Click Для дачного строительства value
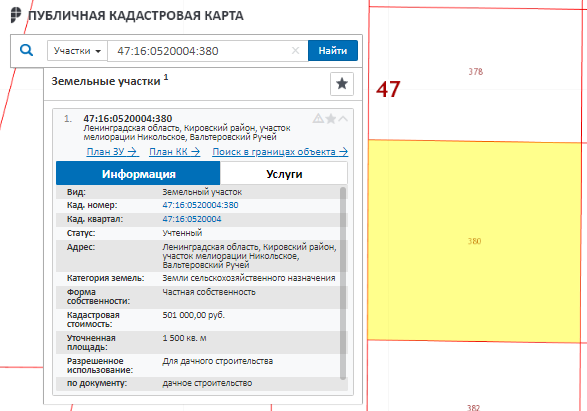The height and width of the screenshot is (411, 587). coord(218,361)
